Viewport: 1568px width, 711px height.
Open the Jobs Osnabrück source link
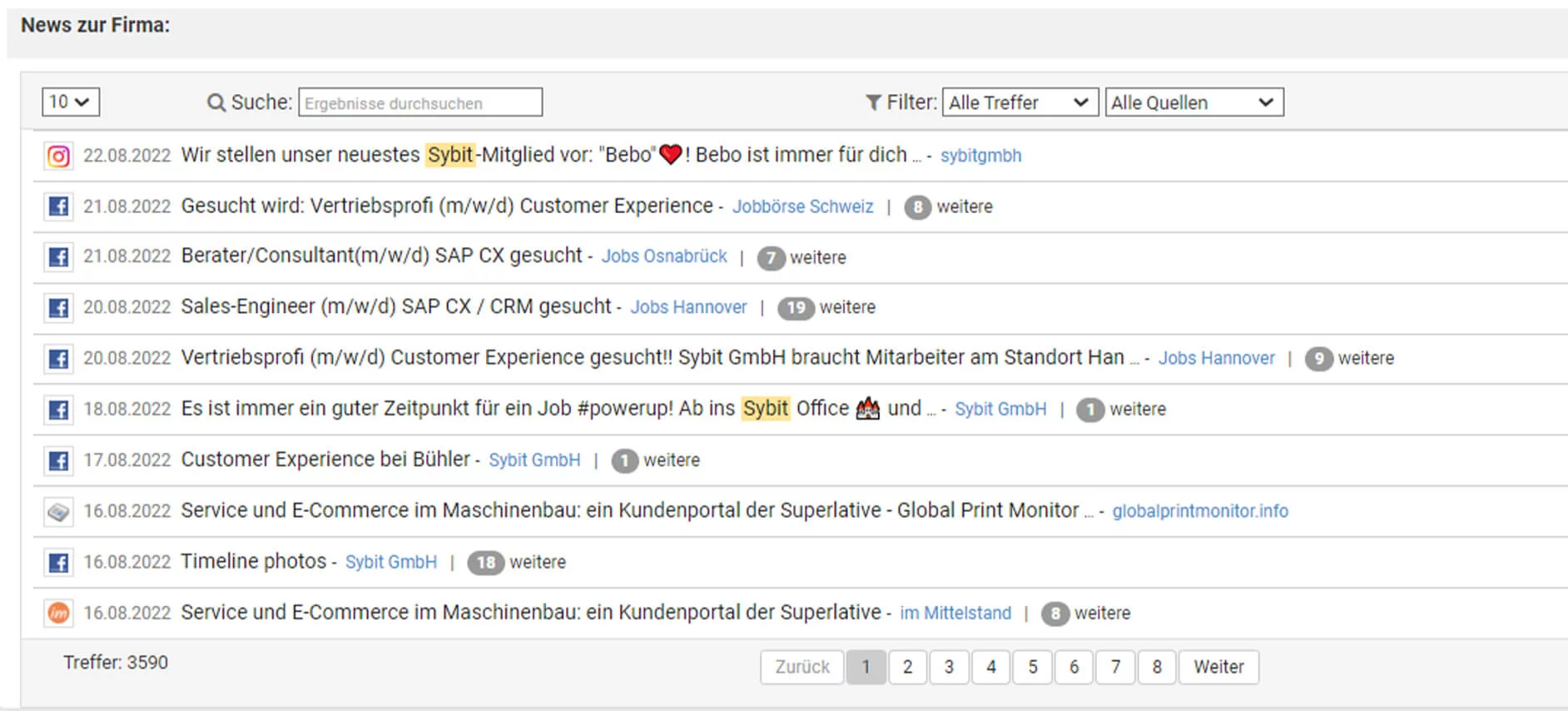664,256
